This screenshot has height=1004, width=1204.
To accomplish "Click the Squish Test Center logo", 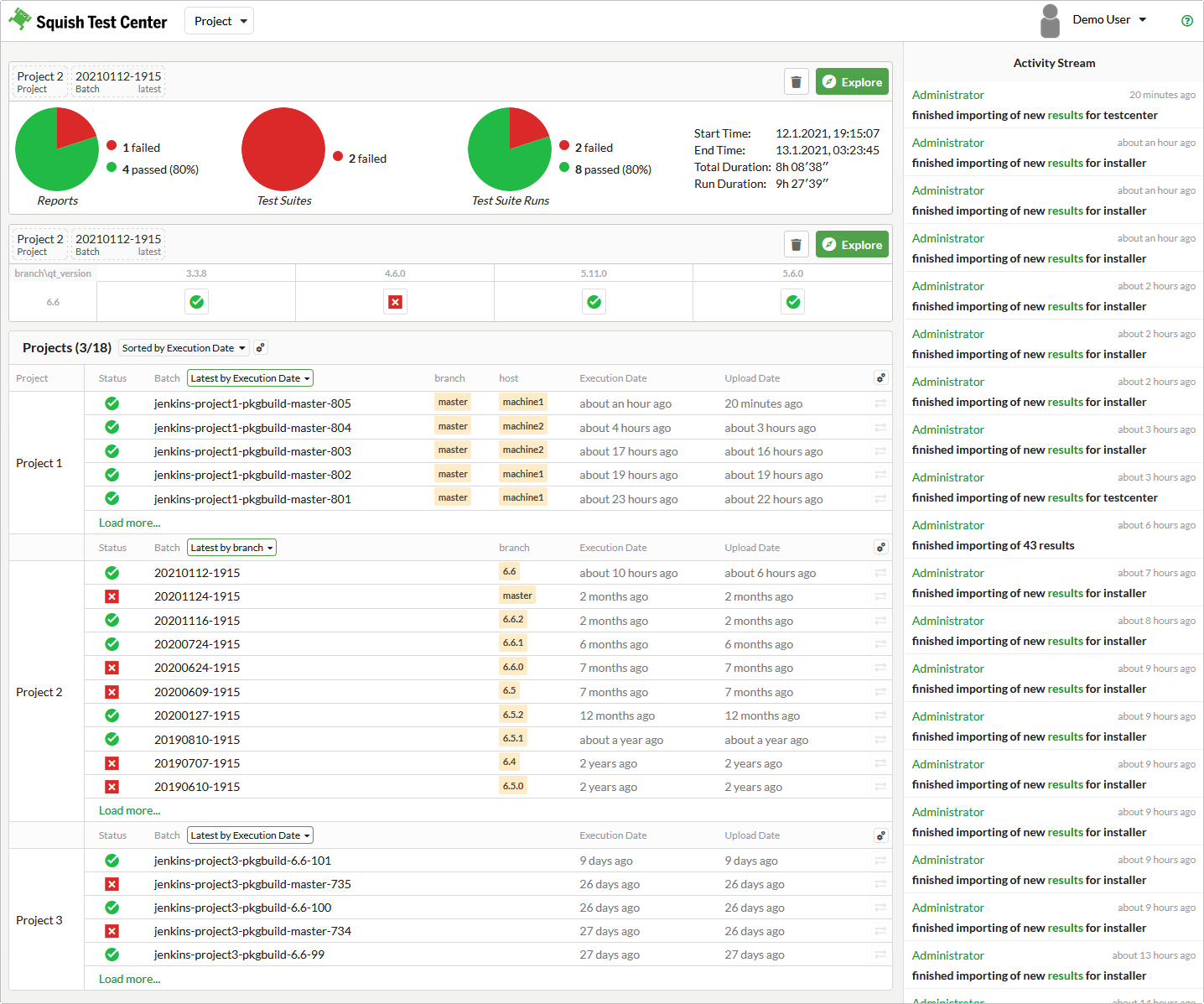I will click(88, 21).
